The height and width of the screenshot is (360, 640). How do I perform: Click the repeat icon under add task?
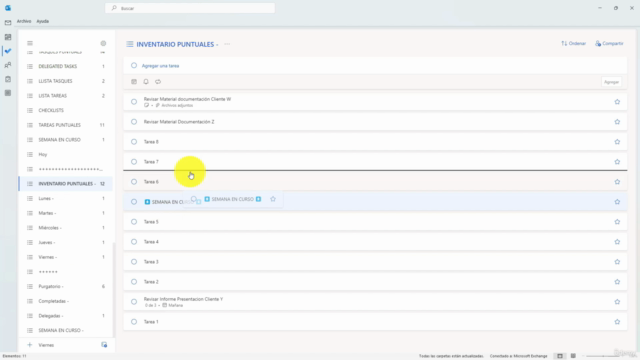tap(158, 82)
